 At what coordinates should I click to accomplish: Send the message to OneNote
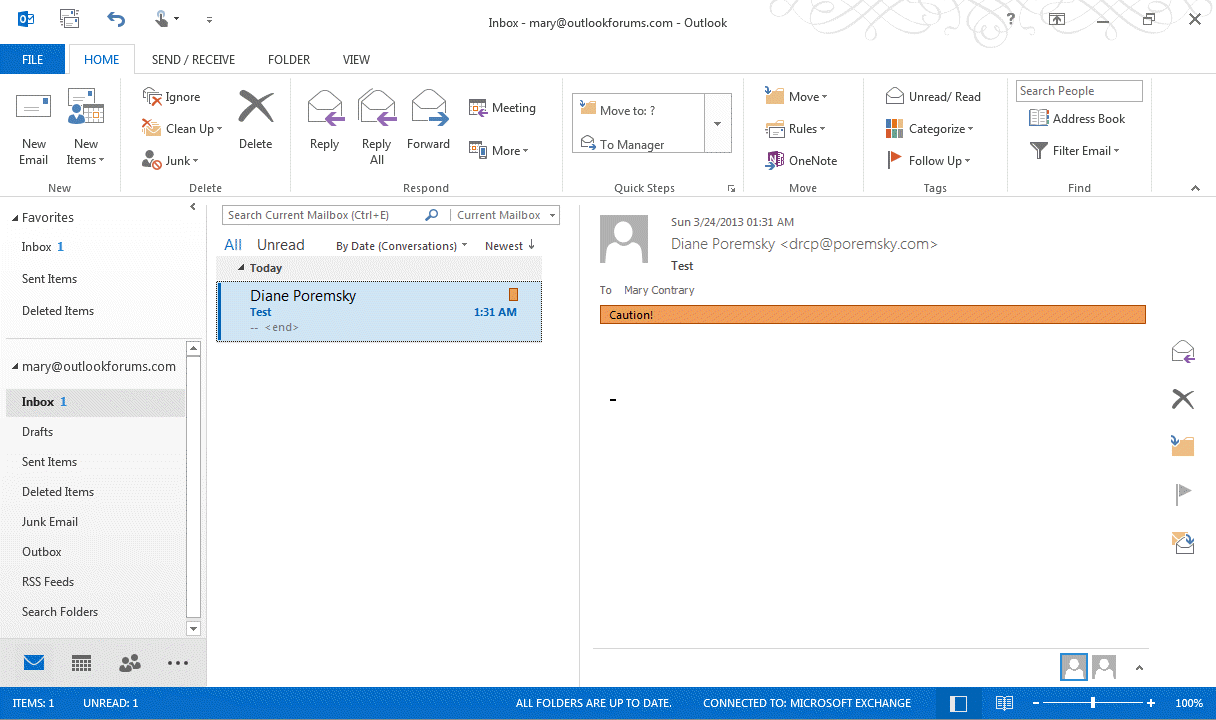tap(801, 160)
